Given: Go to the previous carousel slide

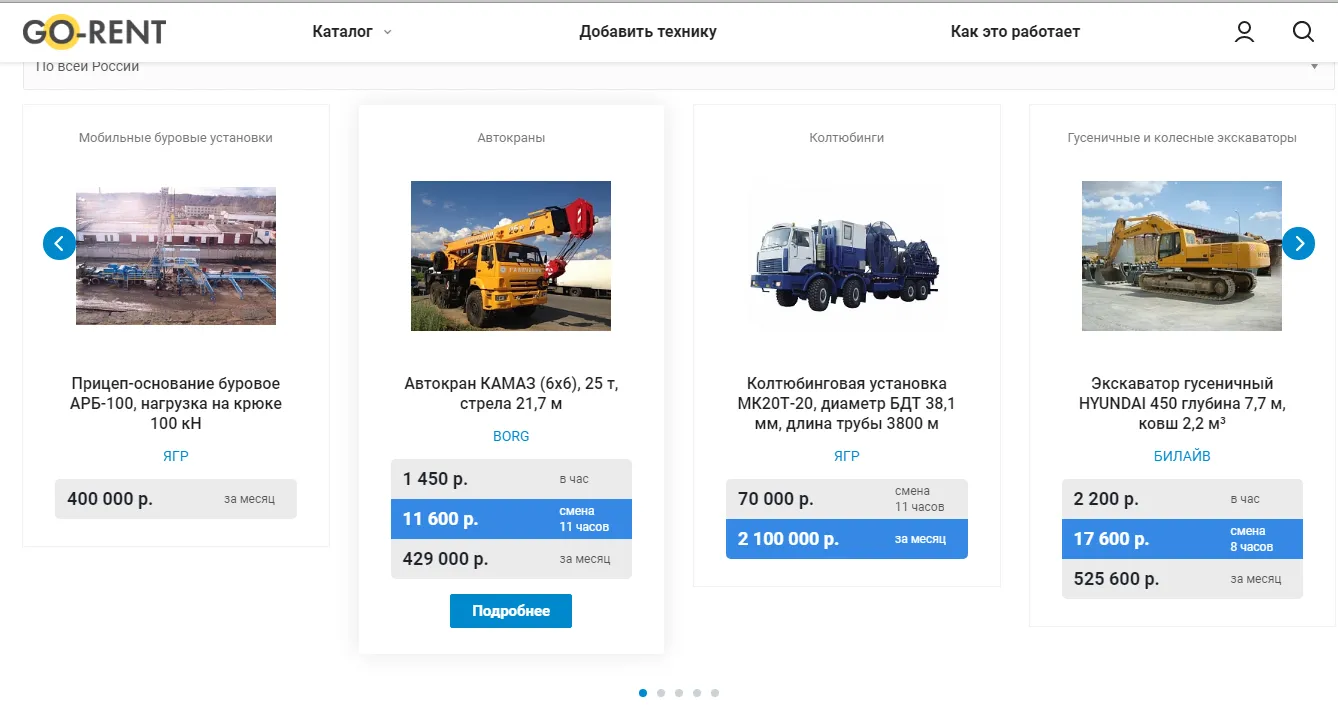Looking at the screenshot, I should point(59,243).
